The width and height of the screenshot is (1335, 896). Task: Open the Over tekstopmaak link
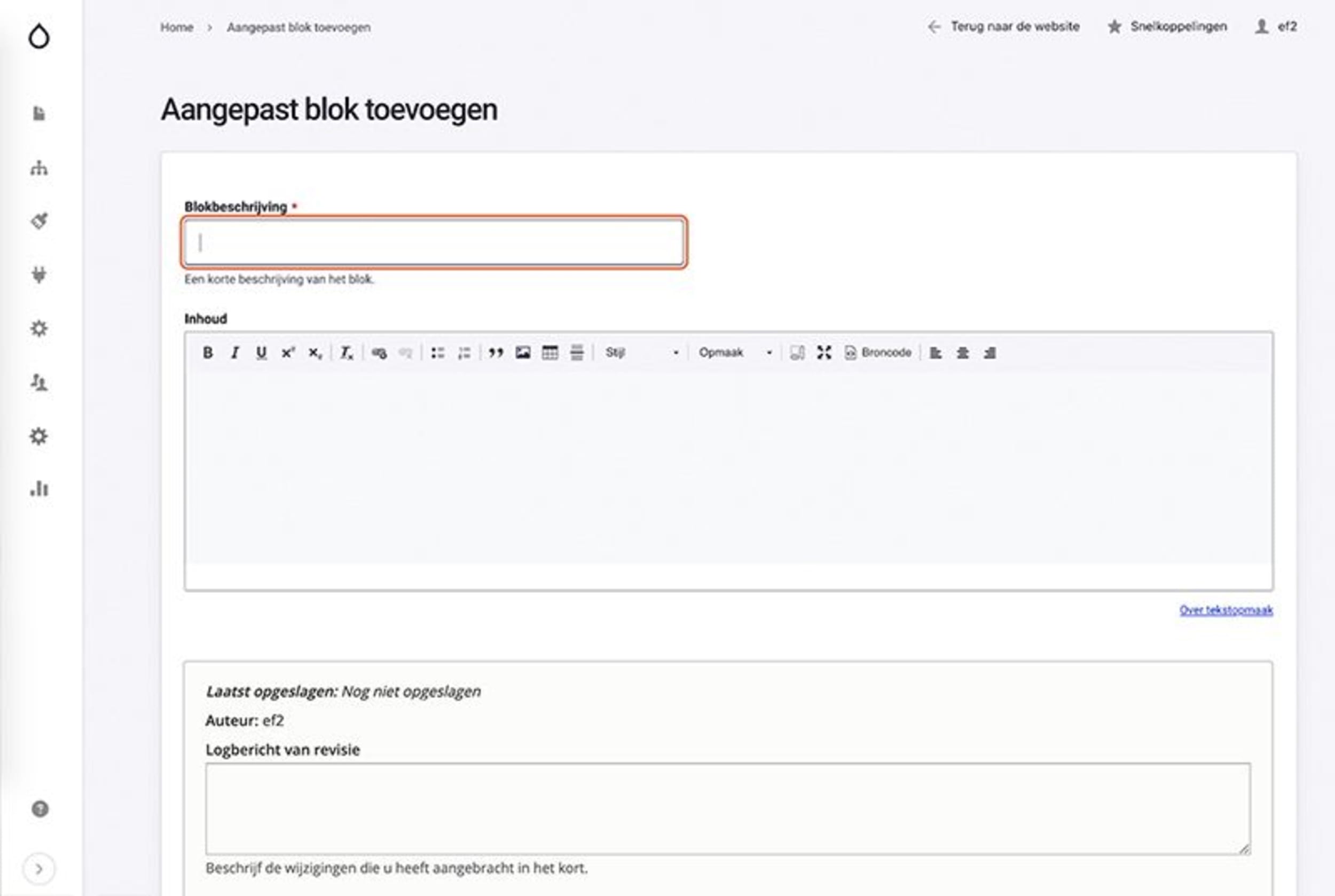[1226, 610]
